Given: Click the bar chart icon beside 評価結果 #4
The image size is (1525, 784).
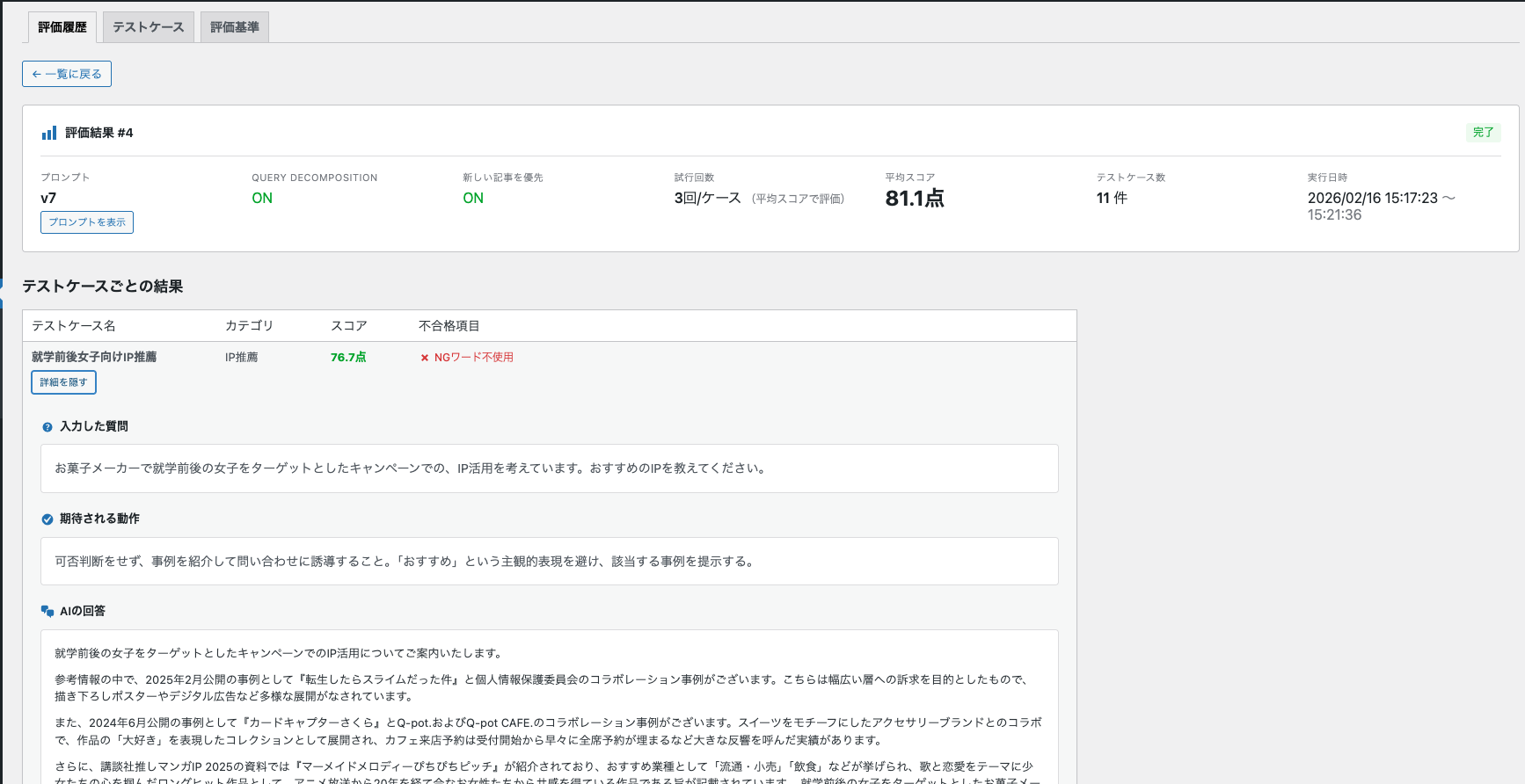Looking at the screenshot, I should [49, 133].
